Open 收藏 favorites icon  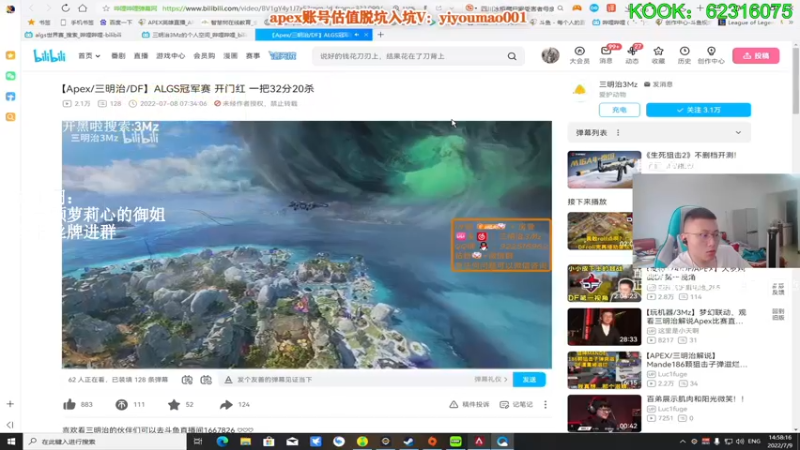pos(658,55)
